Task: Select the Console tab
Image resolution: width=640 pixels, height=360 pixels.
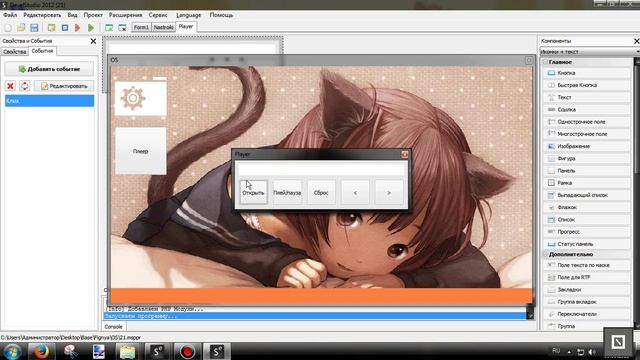Action: (113, 327)
